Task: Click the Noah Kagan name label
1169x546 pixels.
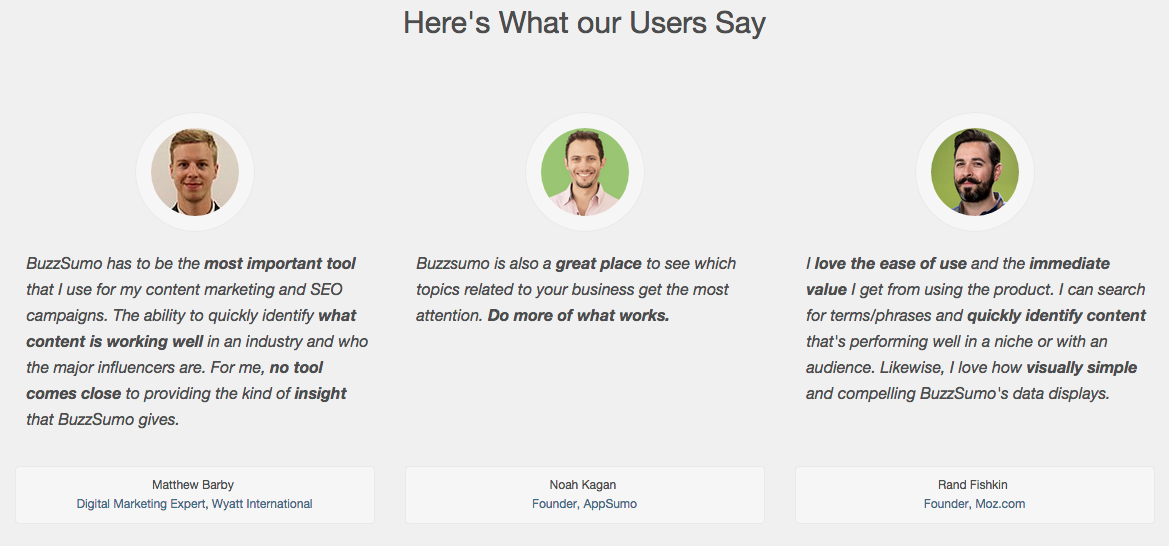Action: point(583,485)
